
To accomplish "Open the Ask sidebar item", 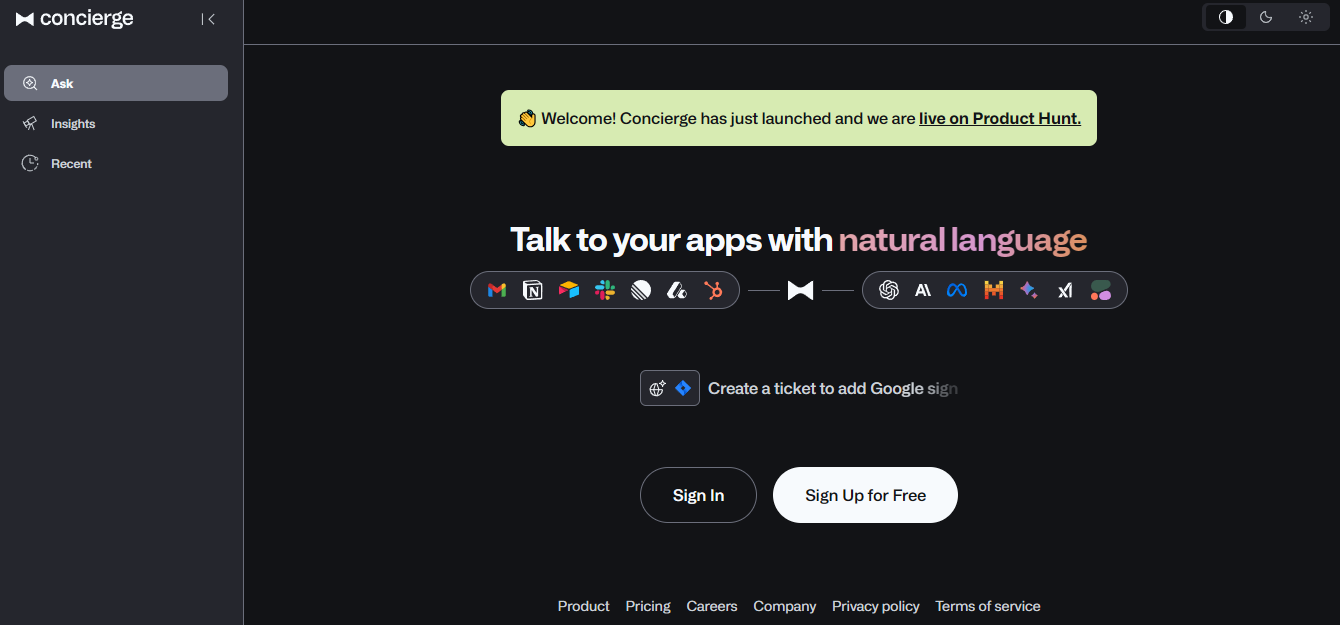I will click(x=116, y=83).
